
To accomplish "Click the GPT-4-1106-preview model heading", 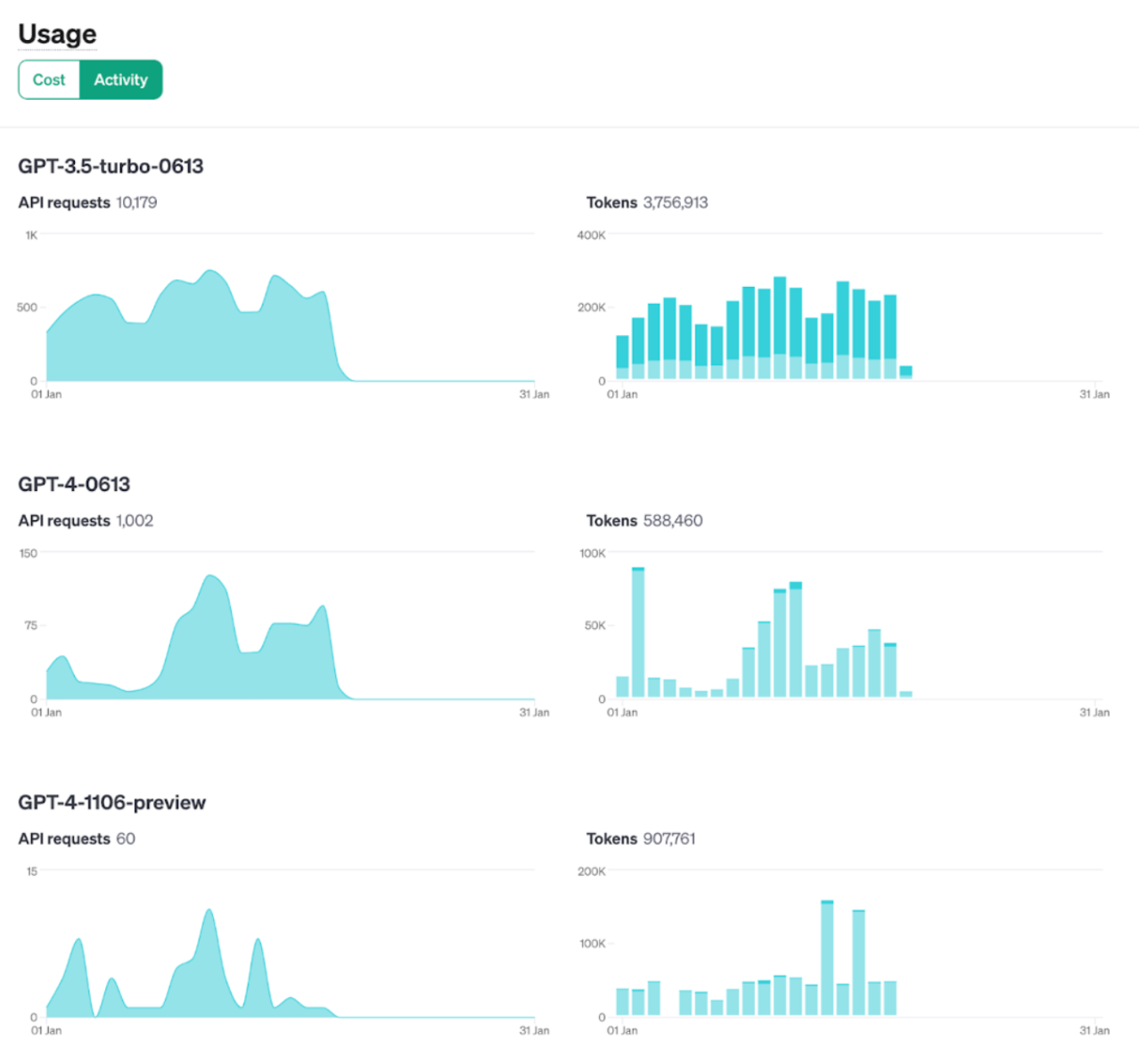I will coord(111,803).
